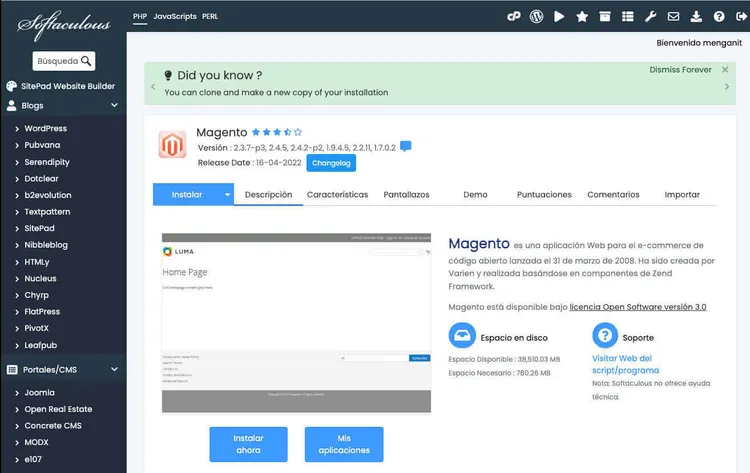
Task: Open the Pantallazos tab
Action: pyautogui.click(x=406, y=195)
